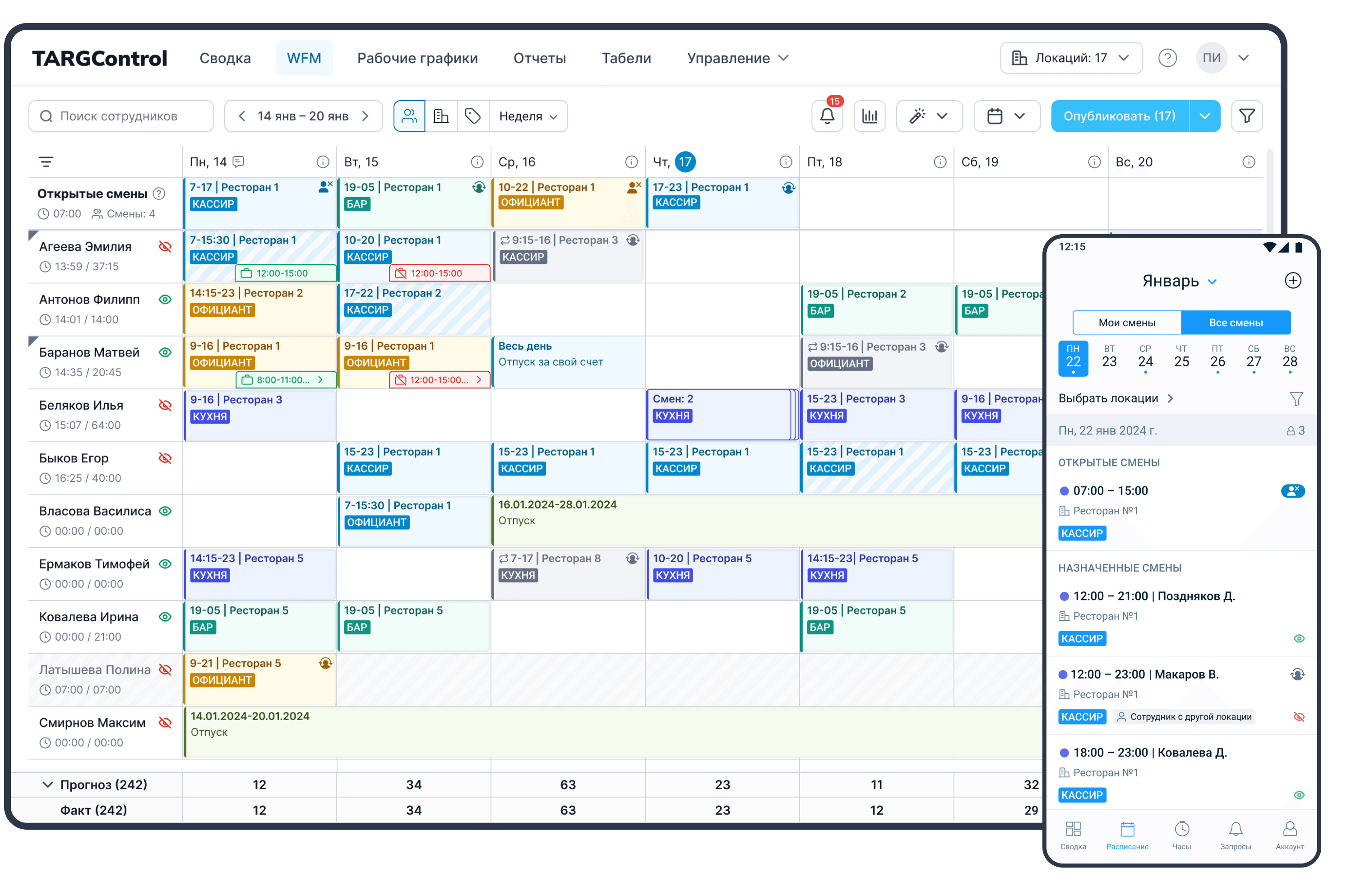Open the sort rows icon above employee list
Viewport: 1347px width, 896px height.
tap(46, 162)
